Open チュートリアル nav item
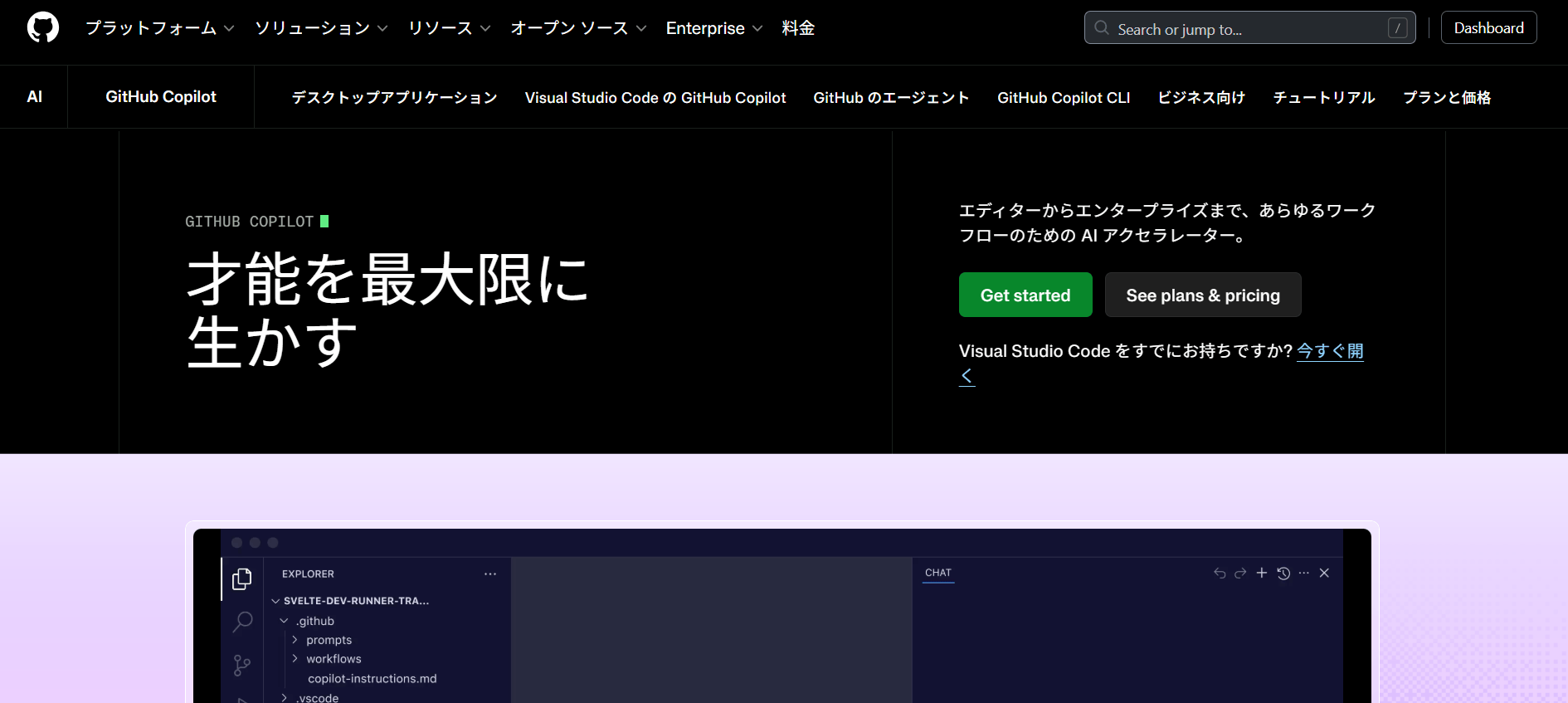The height and width of the screenshot is (703, 1568). click(x=1324, y=98)
